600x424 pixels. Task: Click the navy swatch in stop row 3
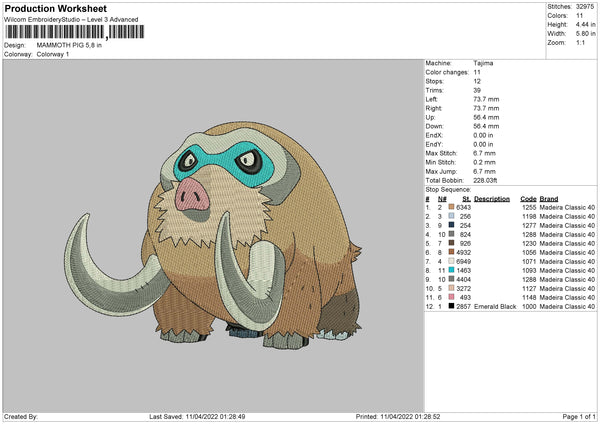click(x=451, y=225)
